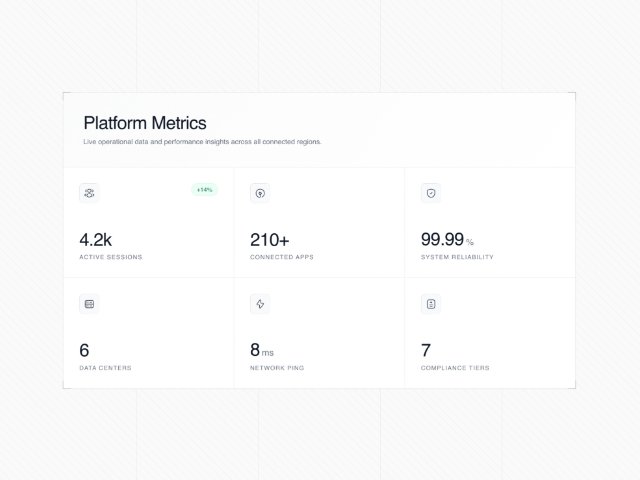Screen dimensions: 640x480
Task: Click the System Reliability shield icon
Action: (431, 193)
